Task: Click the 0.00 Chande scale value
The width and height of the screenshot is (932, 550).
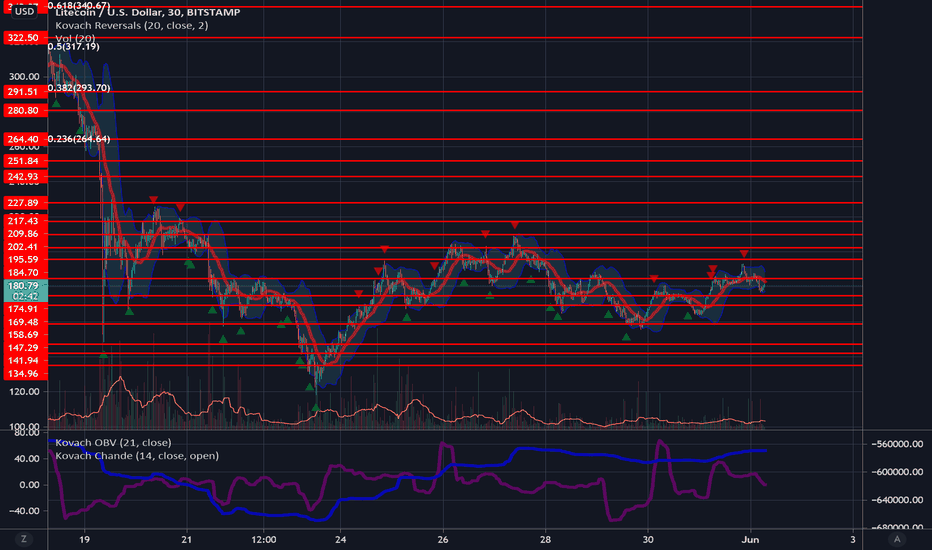Action: (29, 485)
